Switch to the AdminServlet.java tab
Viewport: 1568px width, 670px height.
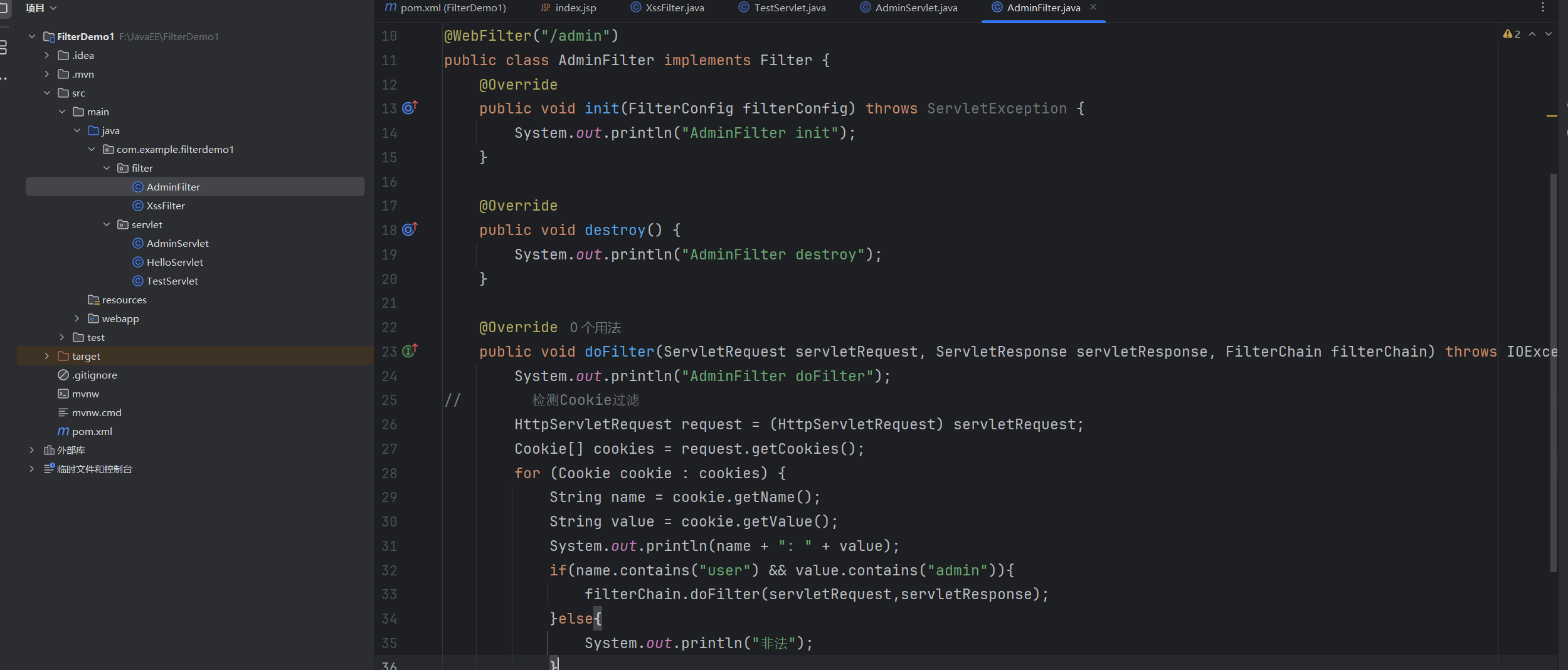[908, 8]
